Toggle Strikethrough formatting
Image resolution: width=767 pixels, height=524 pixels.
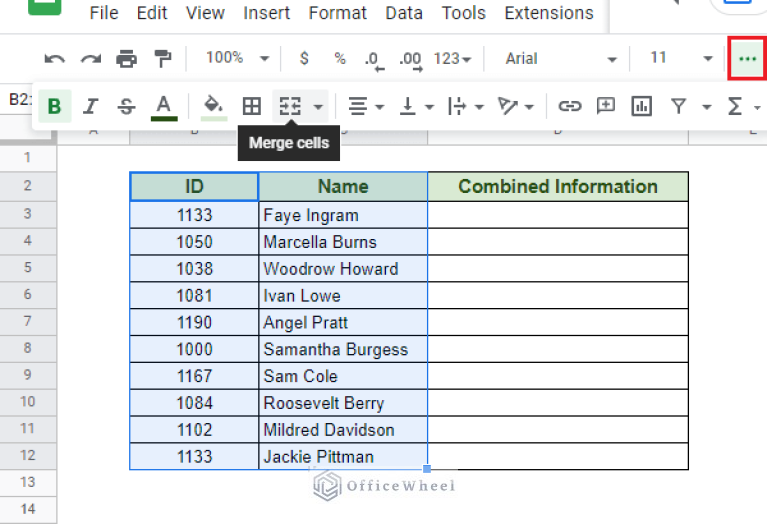point(126,106)
